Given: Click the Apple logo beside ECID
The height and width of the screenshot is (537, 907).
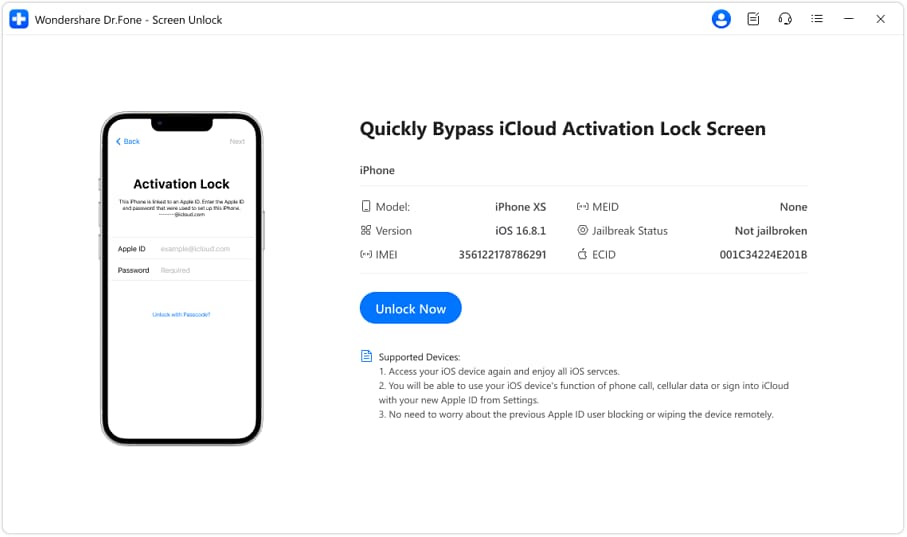Looking at the screenshot, I should (583, 255).
